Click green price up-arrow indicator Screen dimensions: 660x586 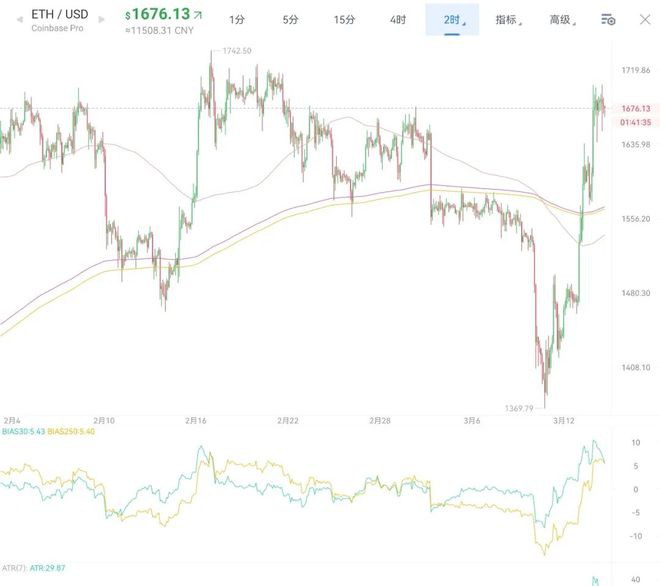197,15
